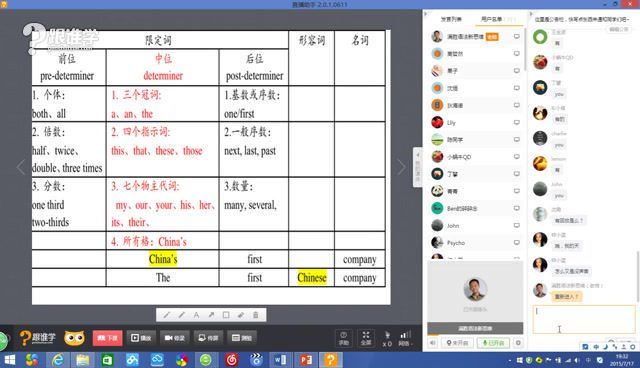This screenshot has width=640, height=368.
Task: Open PowerPoint from the taskbar
Action: click(x=306, y=360)
